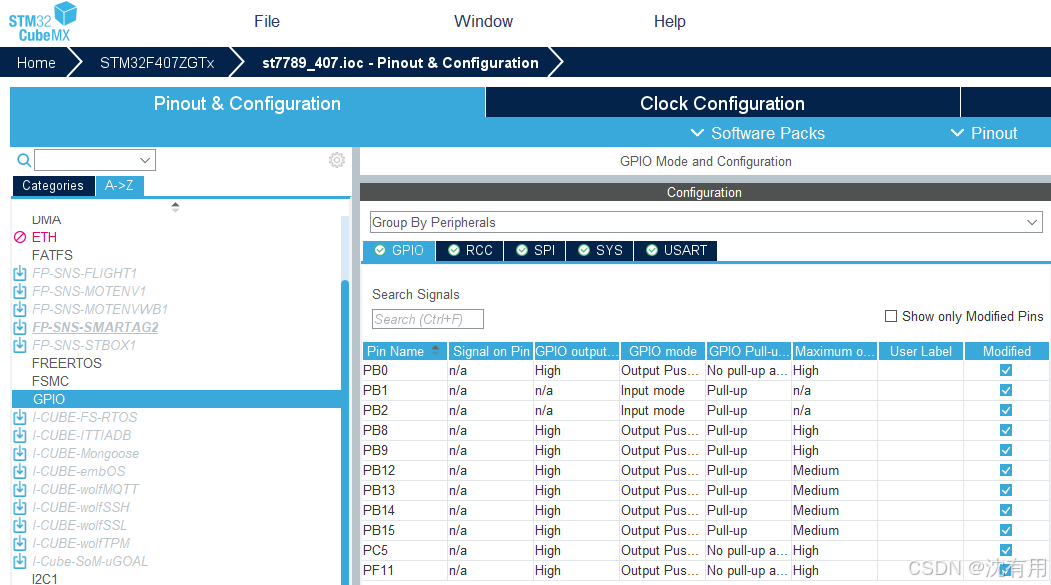Click the STM32 CubeMX logo

(43, 22)
